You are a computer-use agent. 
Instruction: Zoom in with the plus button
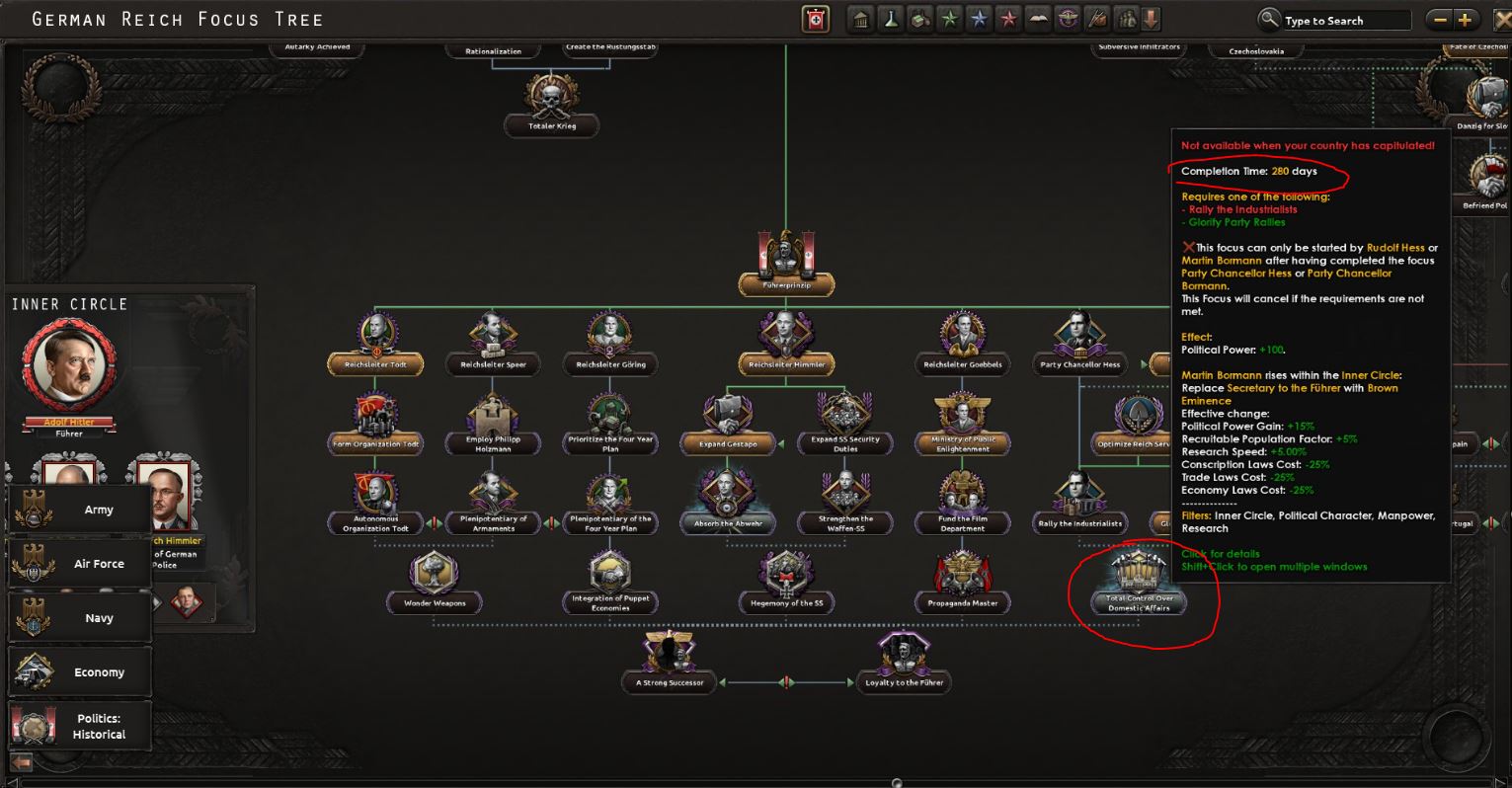[x=1464, y=20]
